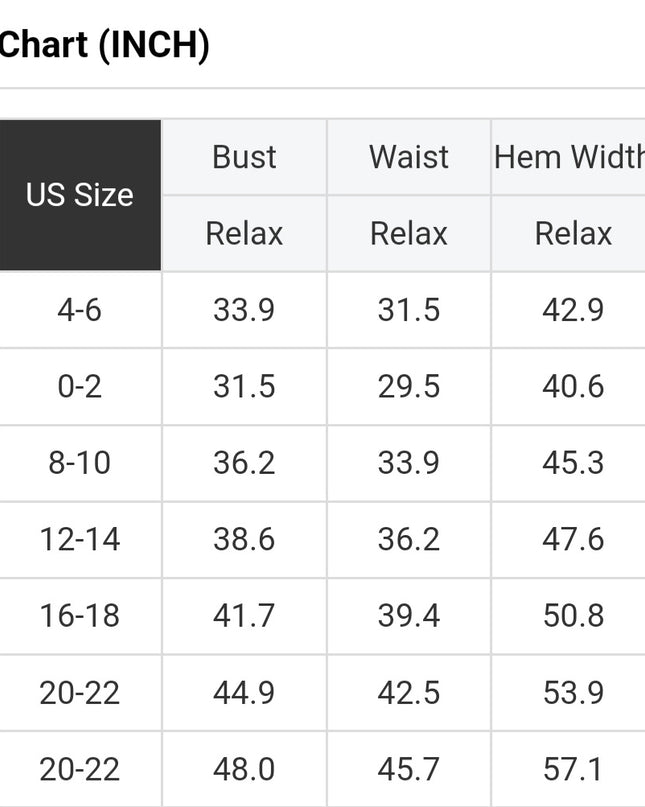
Task: Click the Relax subheader under Bust
Action: tap(244, 233)
